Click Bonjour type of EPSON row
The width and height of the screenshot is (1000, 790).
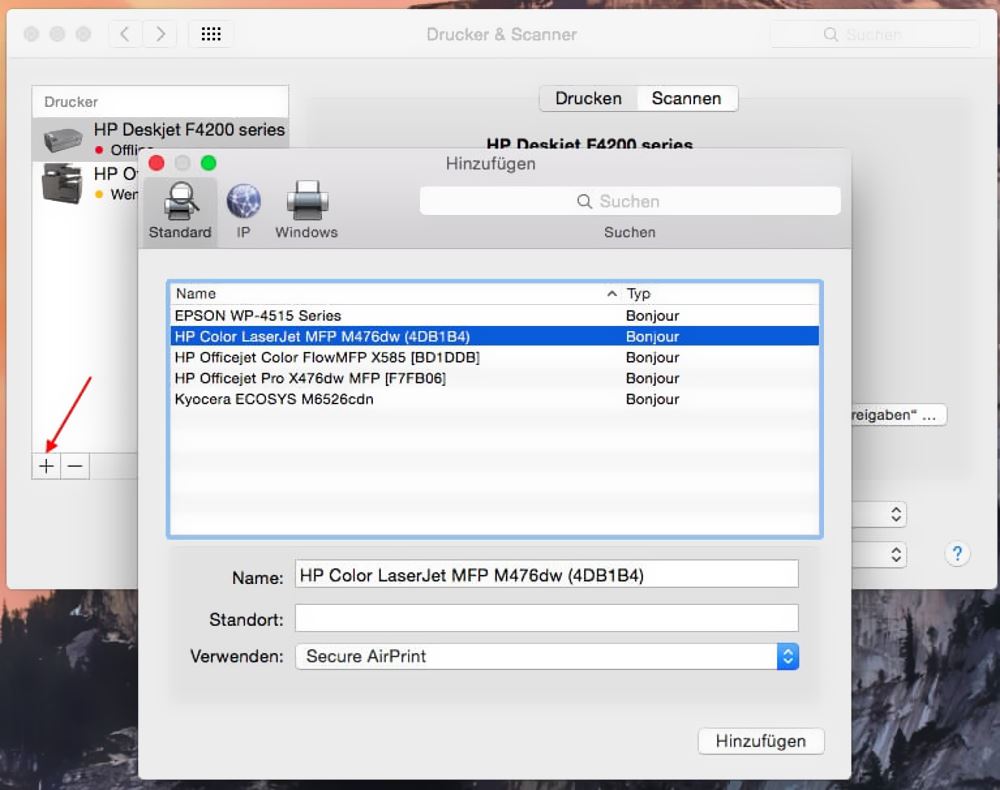point(652,316)
